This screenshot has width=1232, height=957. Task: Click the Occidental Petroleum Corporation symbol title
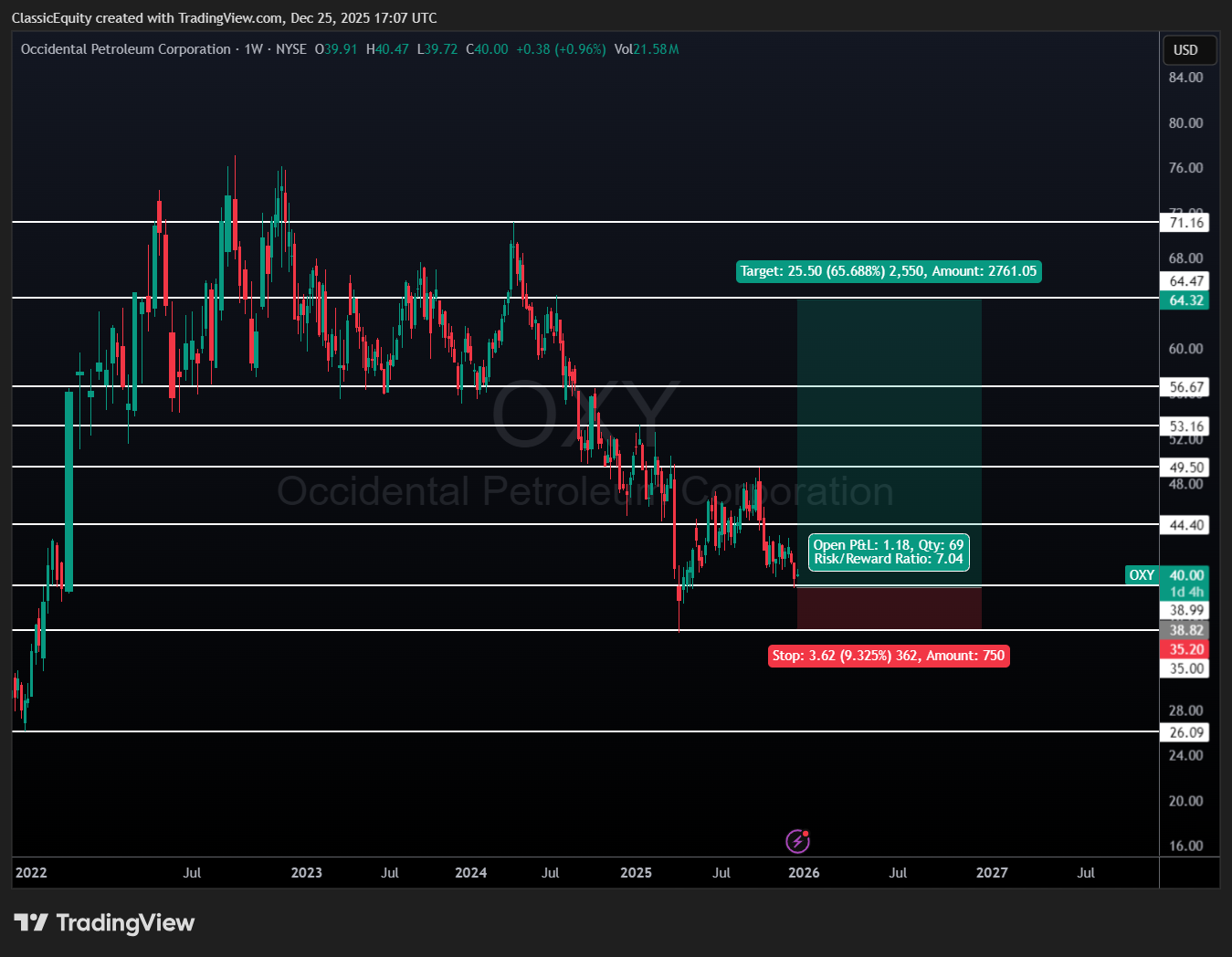pos(126,49)
